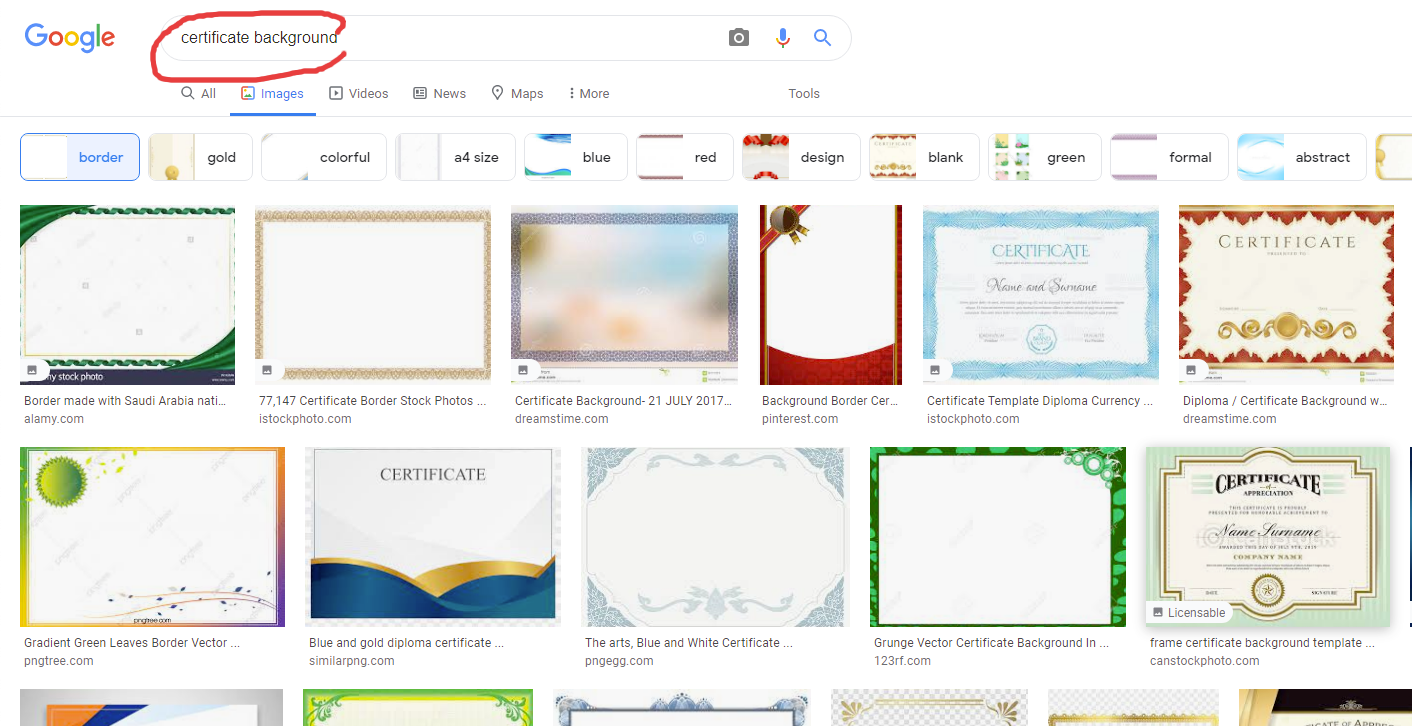Switch to the All results tab
Image resolution: width=1412 pixels, height=726 pixels.
coord(198,93)
